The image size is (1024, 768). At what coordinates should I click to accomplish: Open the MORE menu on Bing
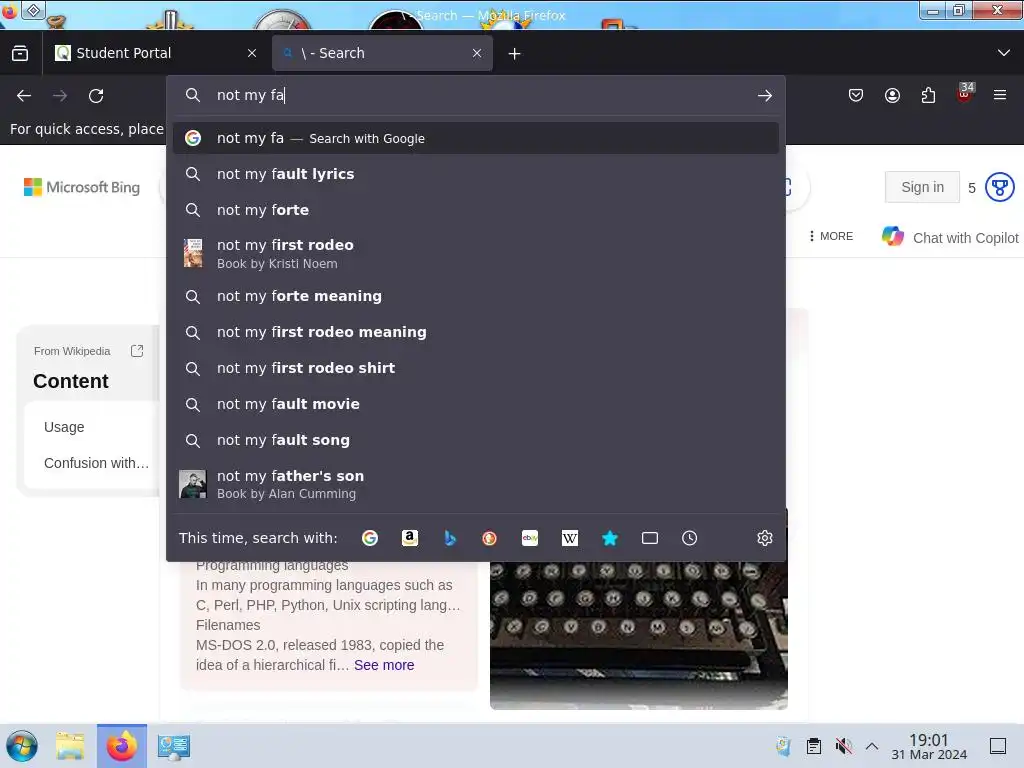click(831, 236)
